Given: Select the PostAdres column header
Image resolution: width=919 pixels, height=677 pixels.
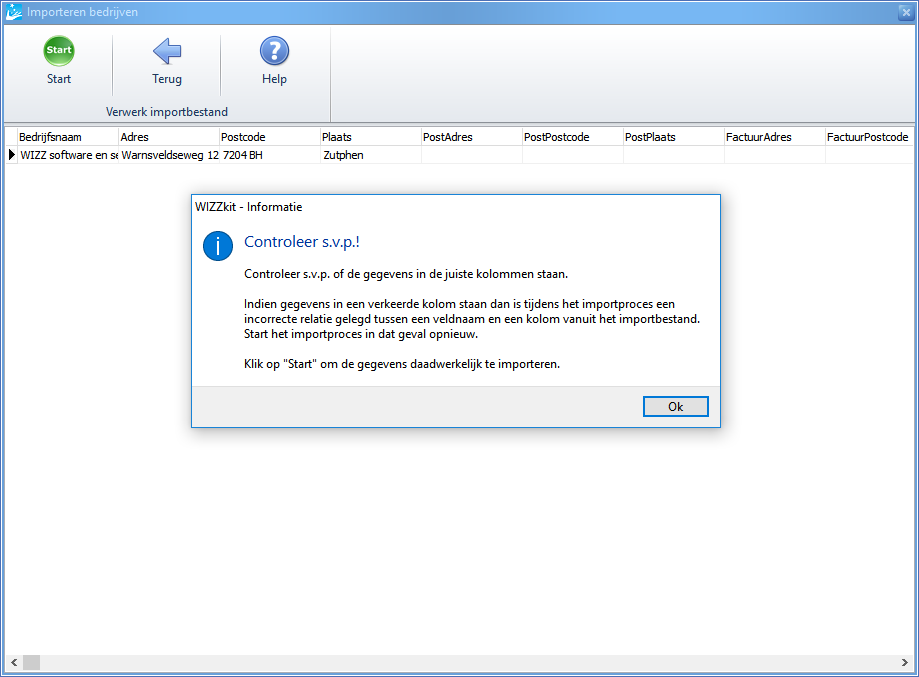Looking at the screenshot, I should pyautogui.click(x=471, y=137).
